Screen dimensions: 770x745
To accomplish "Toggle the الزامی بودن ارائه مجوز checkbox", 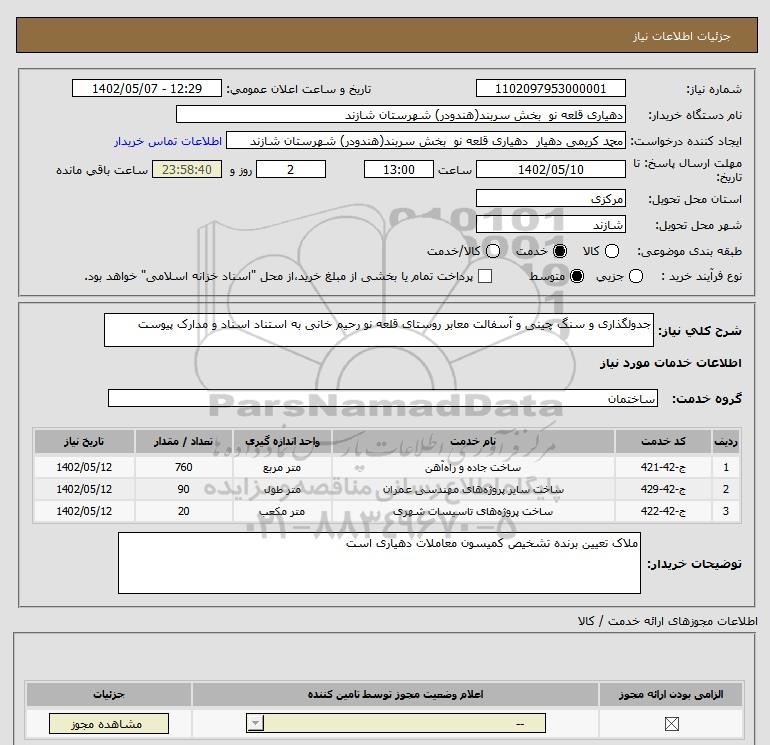I will [x=671, y=723].
